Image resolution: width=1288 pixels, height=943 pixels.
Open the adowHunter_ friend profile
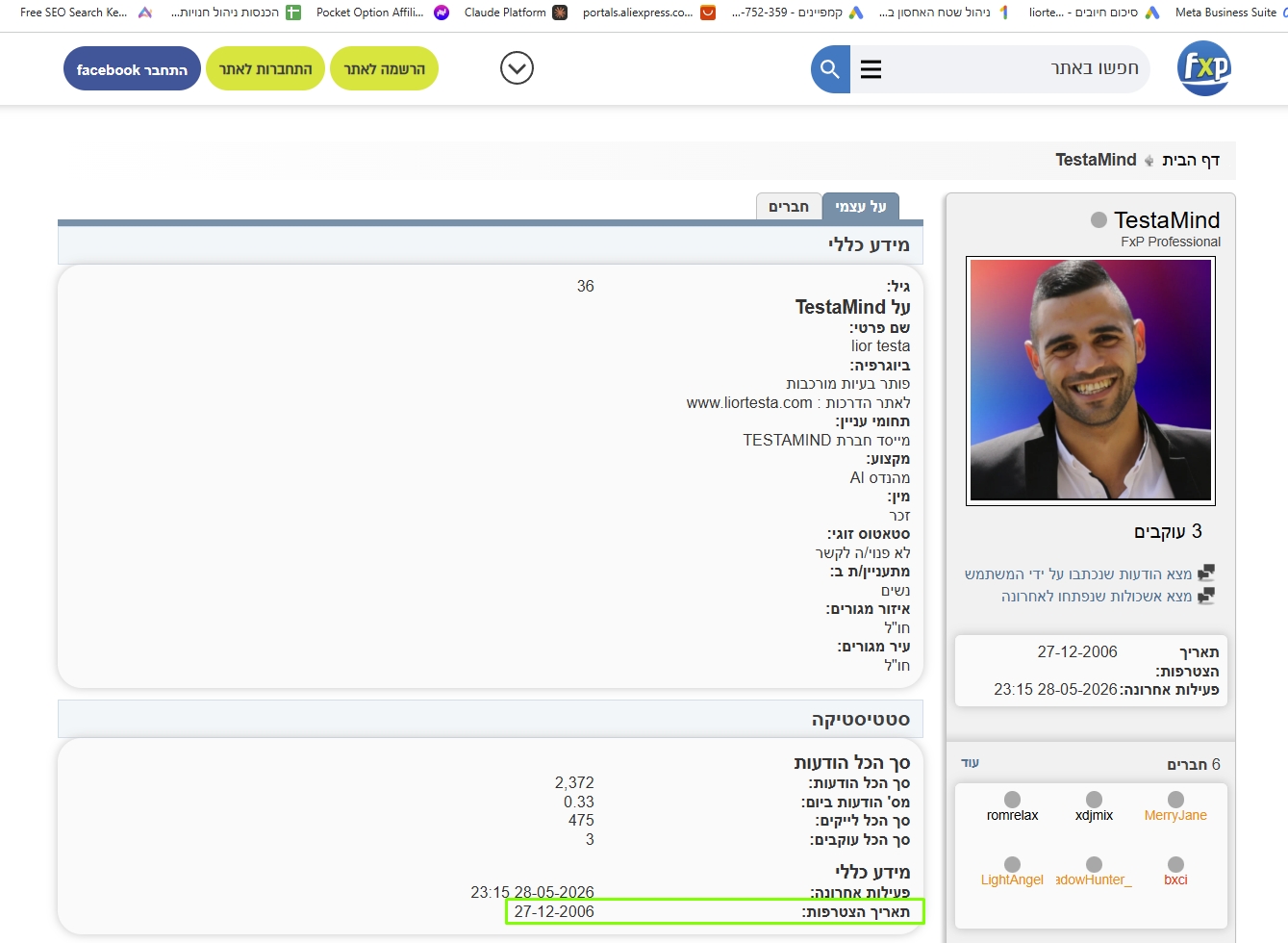(x=1094, y=879)
